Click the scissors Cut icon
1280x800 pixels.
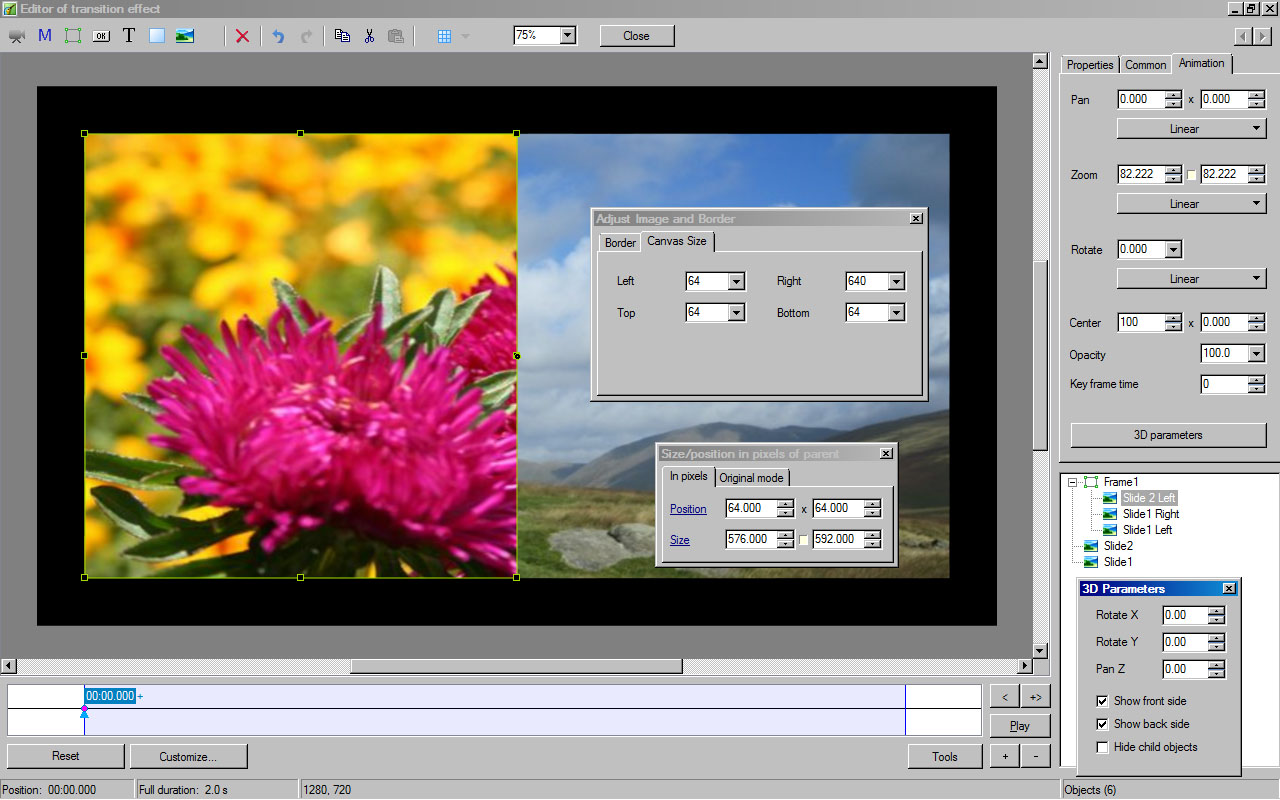pos(369,36)
